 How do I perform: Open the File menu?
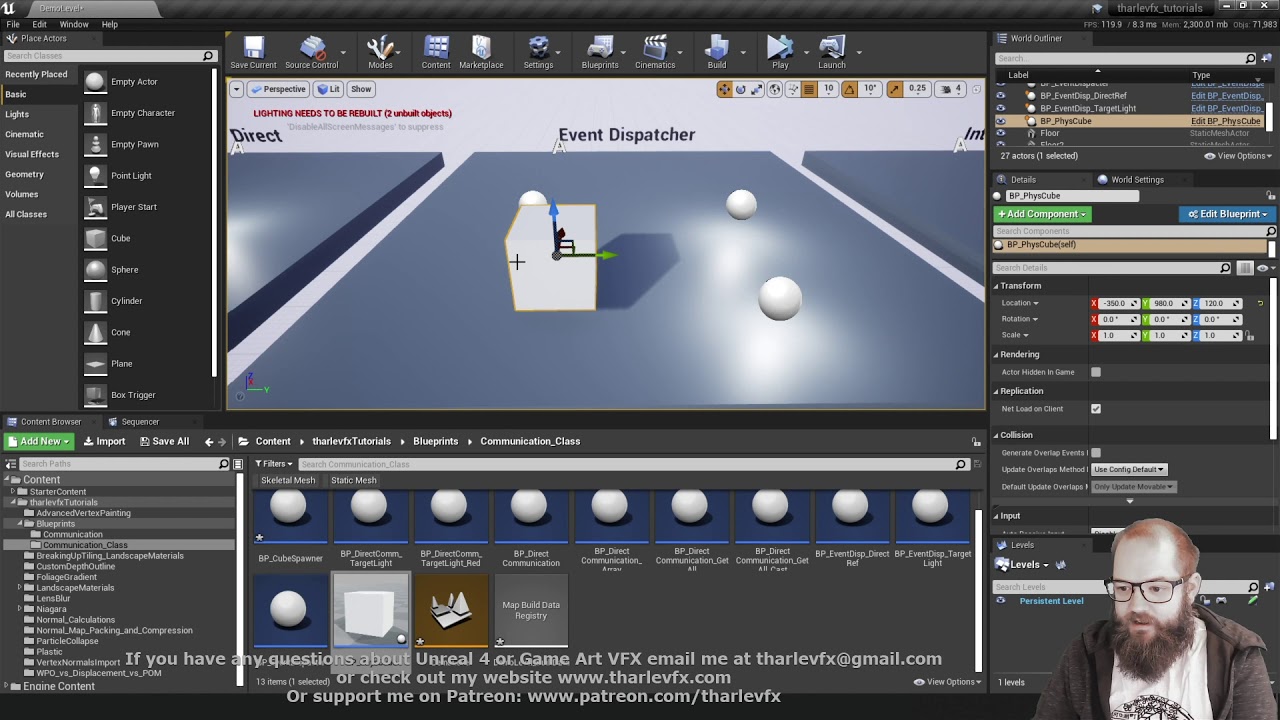pyautogui.click(x=13, y=24)
